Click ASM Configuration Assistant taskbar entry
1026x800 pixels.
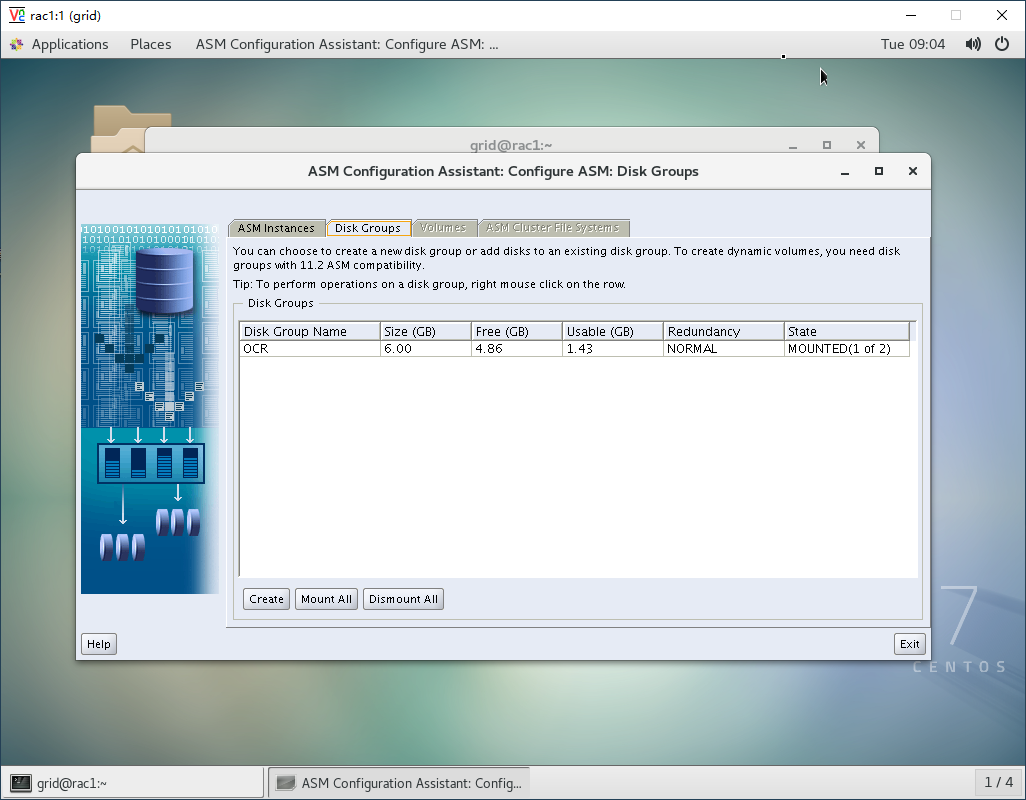[399, 783]
